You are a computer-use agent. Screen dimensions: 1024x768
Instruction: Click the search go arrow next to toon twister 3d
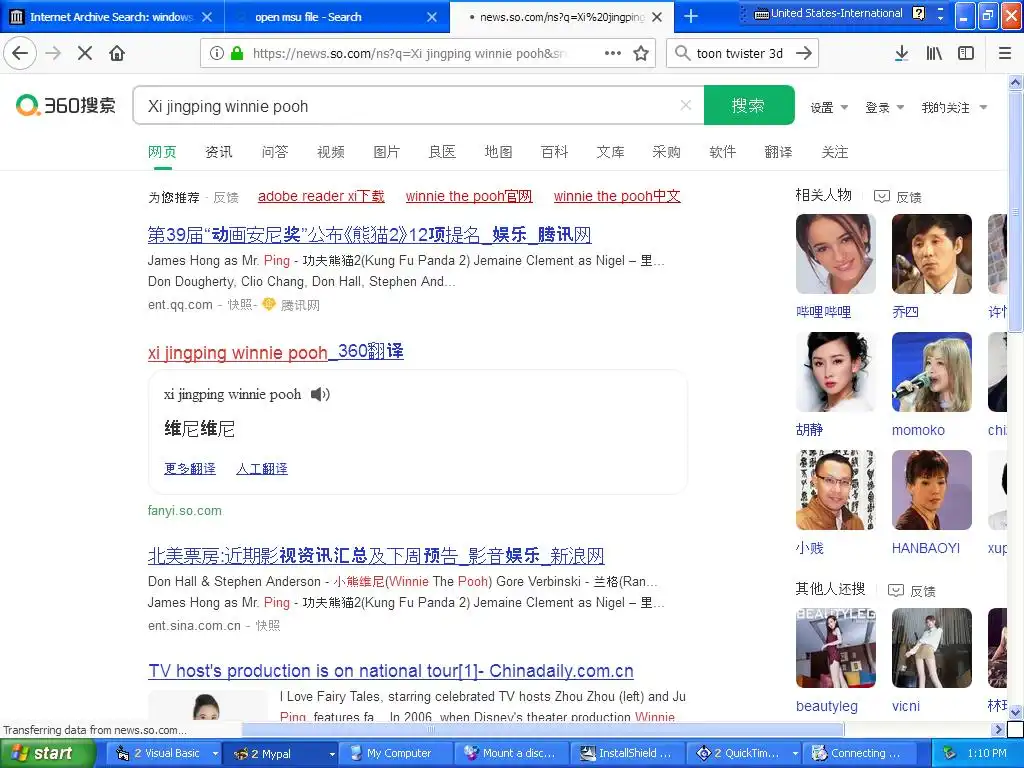[x=804, y=54]
